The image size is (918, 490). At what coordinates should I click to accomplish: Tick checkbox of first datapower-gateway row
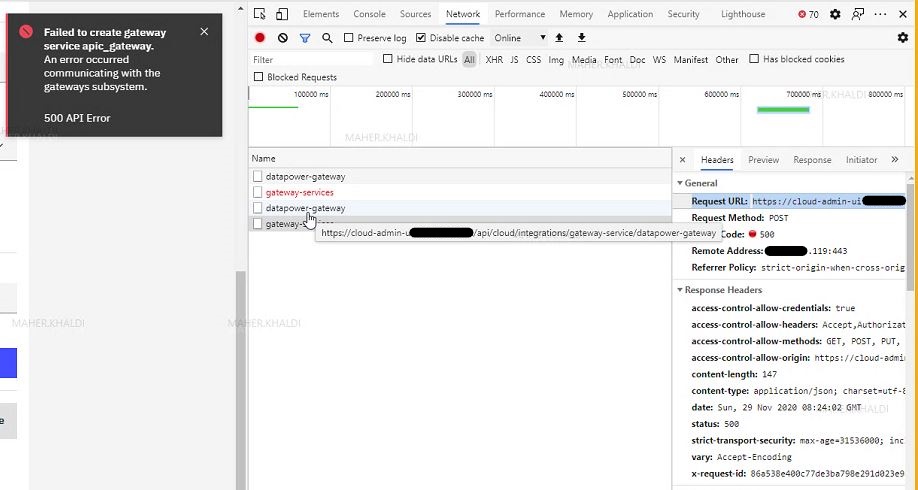pyautogui.click(x=258, y=176)
